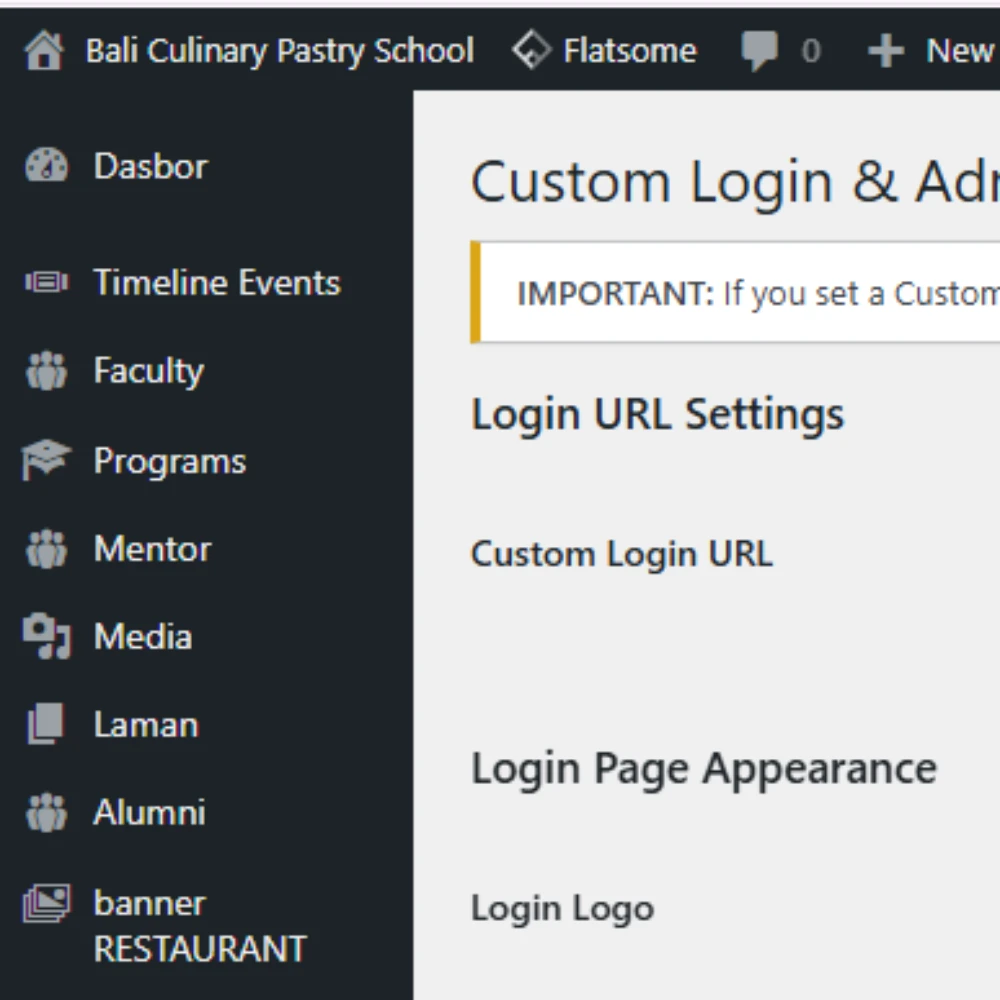Go to the Dasbor menu label
Viewport: 1000px width, 1000px height.
[x=151, y=166]
